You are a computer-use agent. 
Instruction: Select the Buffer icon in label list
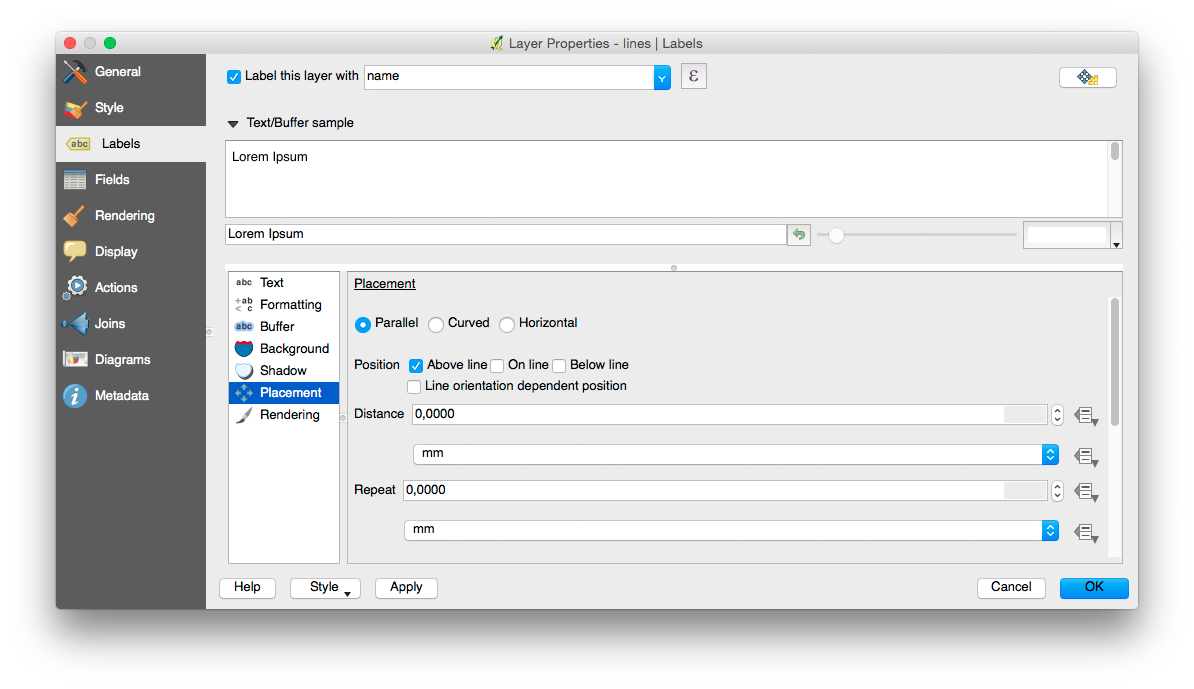click(244, 327)
